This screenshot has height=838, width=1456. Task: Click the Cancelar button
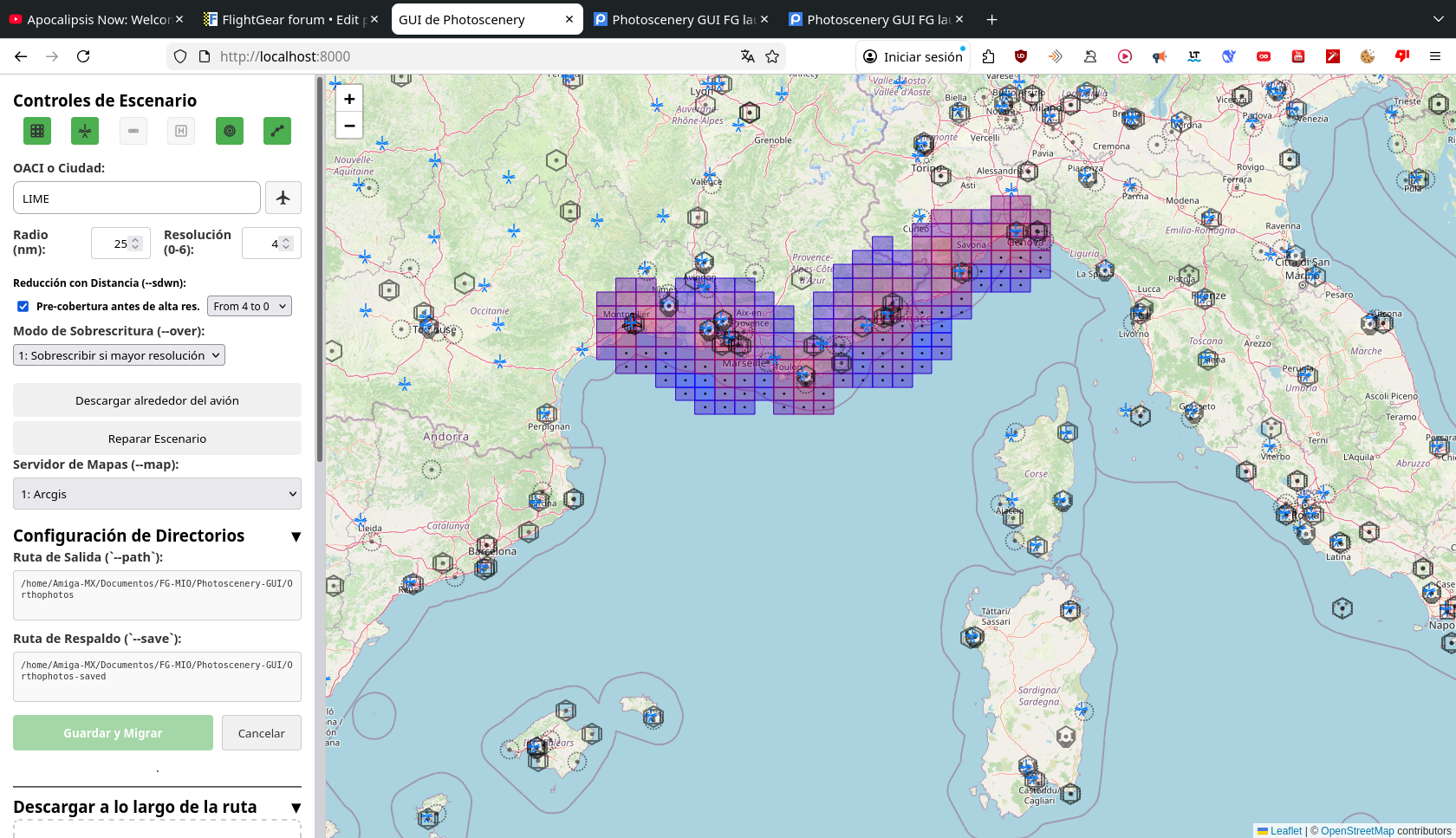tap(262, 733)
